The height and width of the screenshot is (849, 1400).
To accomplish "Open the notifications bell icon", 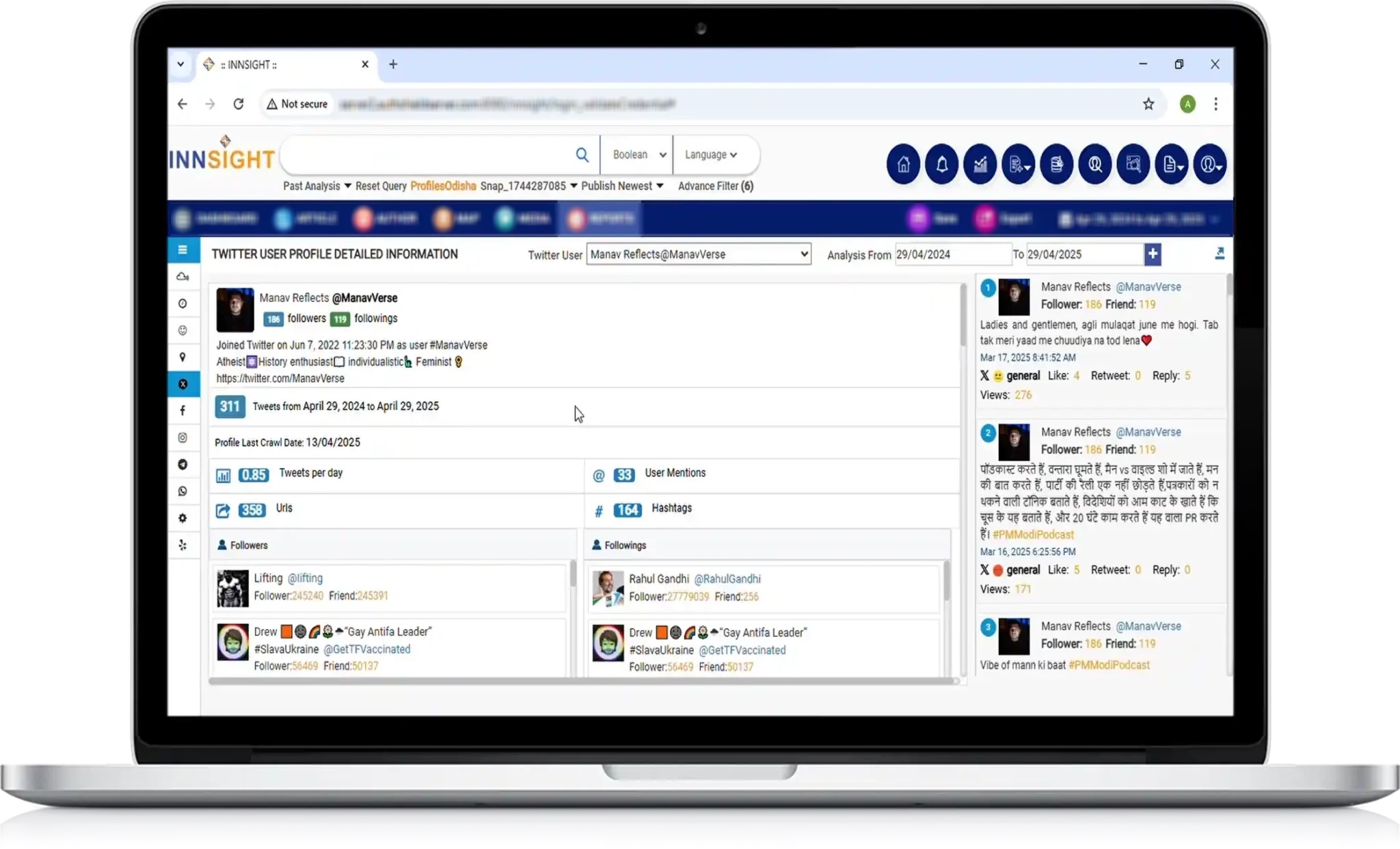I will point(941,165).
